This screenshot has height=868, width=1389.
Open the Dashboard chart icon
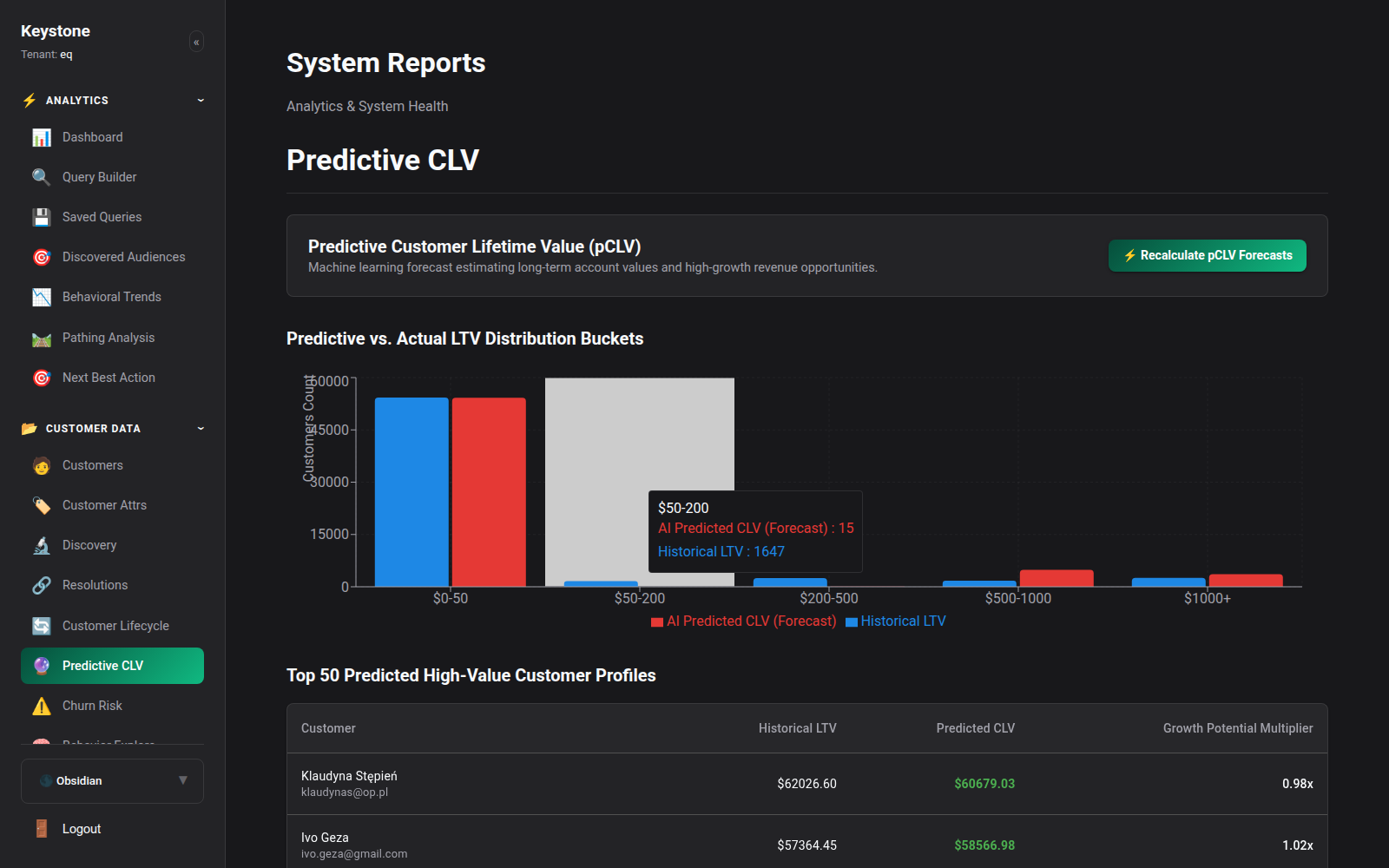42,137
